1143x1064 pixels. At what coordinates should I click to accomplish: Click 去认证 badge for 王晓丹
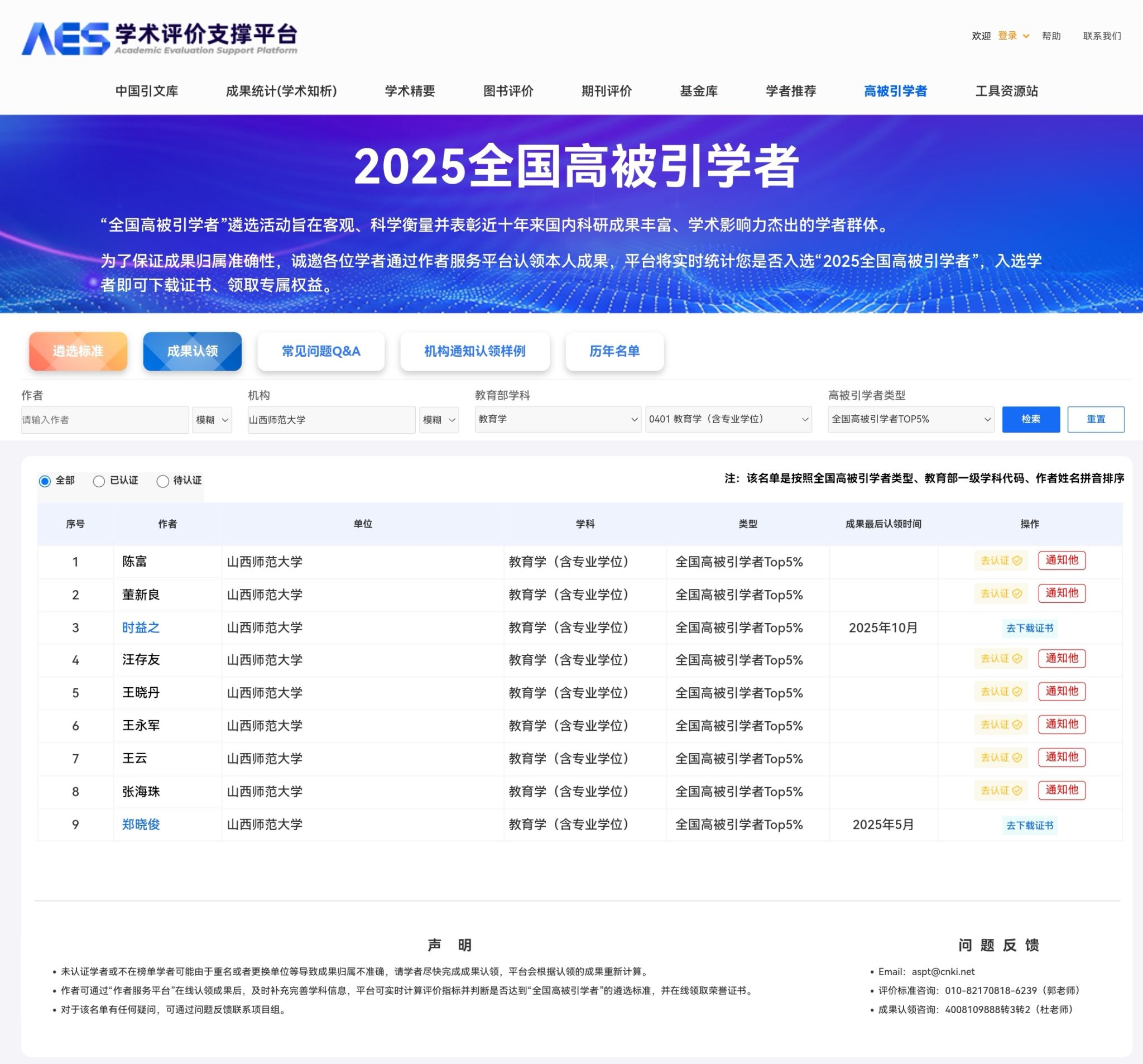(1001, 691)
